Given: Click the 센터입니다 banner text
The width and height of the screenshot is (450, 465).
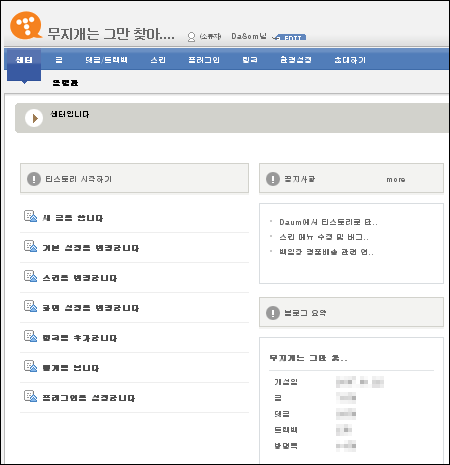Looking at the screenshot, I should (70, 114).
